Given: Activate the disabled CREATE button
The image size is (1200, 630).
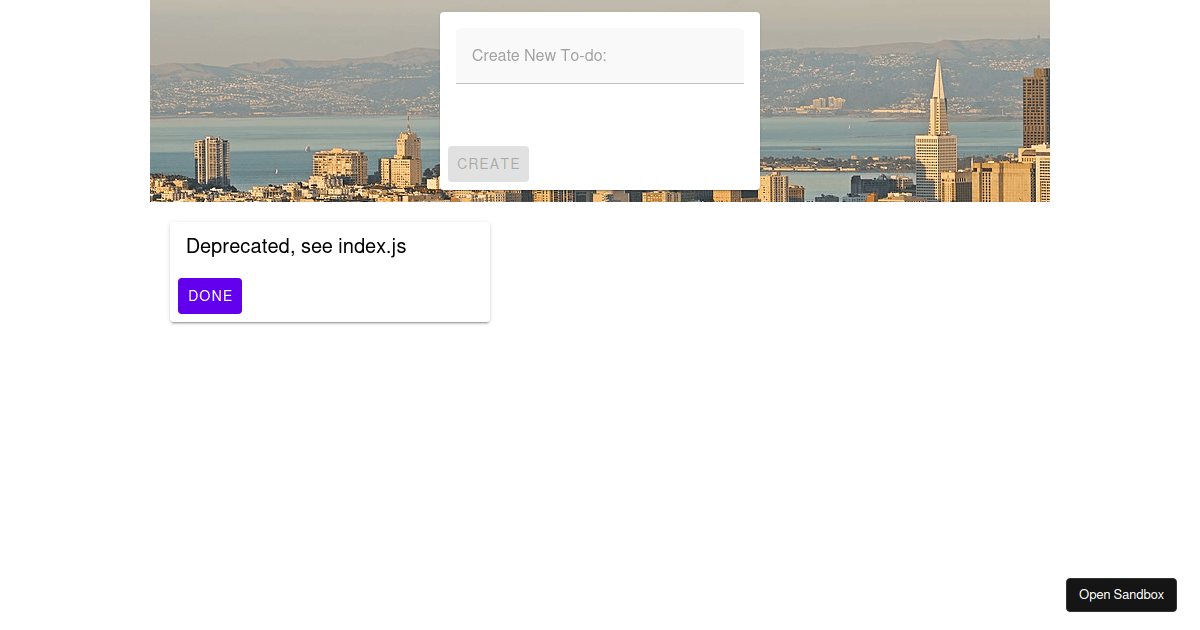Looking at the screenshot, I should click(x=488, y=164).
